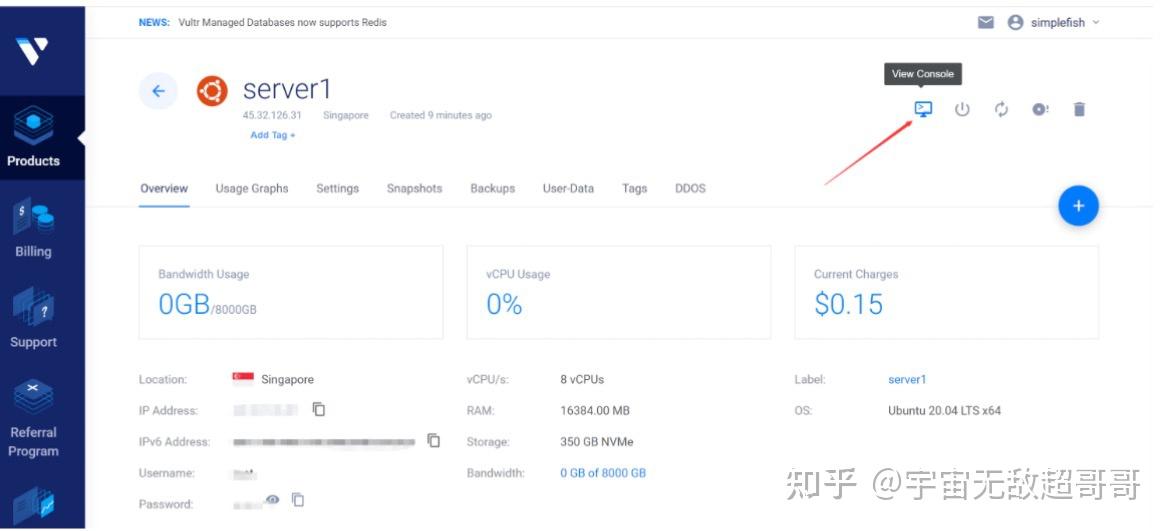Click the server1 heading title
Image resolution: width=1170 pixels, height=531 pixels.
[x=287, y=90]
